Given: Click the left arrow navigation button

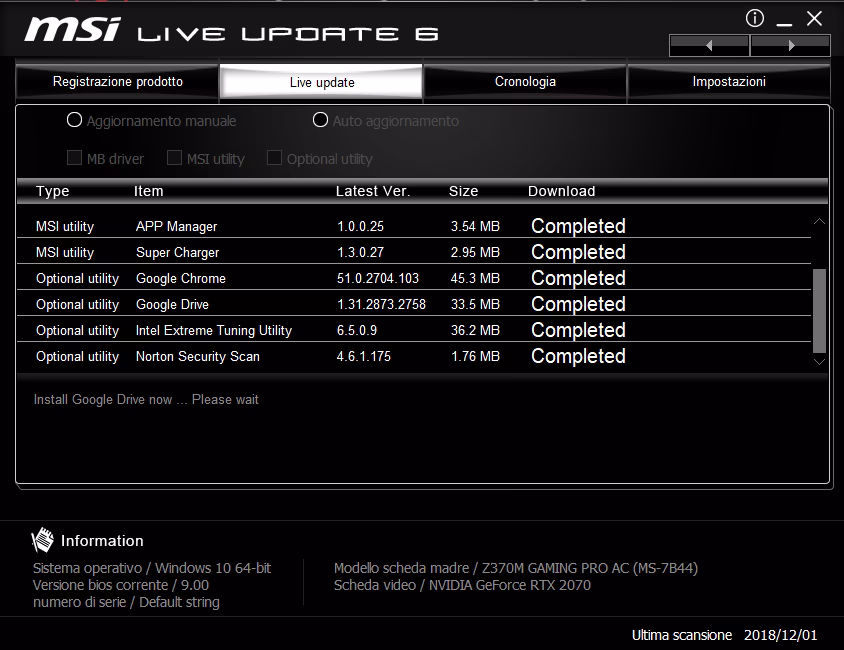Looking at the screenshot, I should (709, 46).
